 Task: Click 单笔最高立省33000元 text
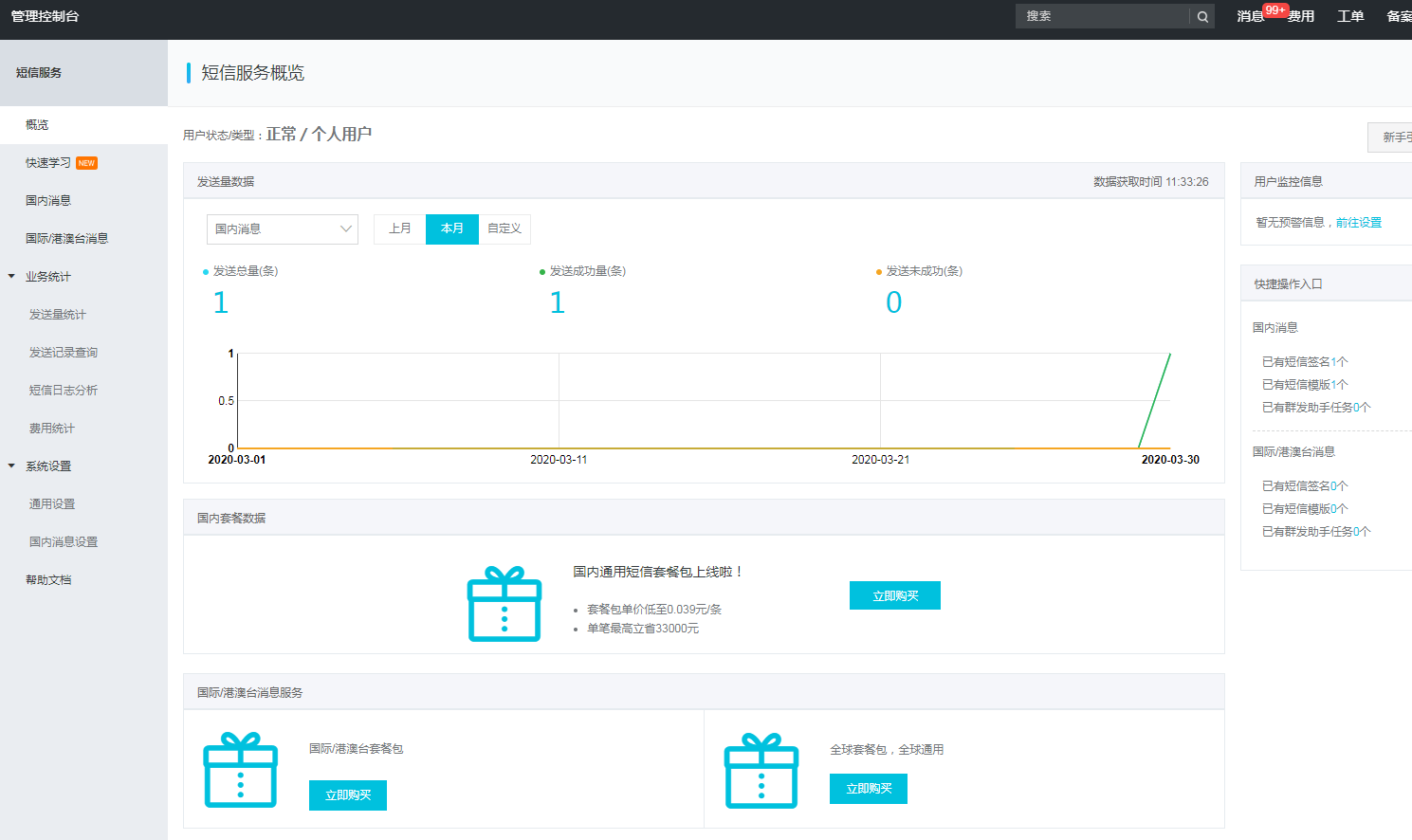click(x=643, y=629)
